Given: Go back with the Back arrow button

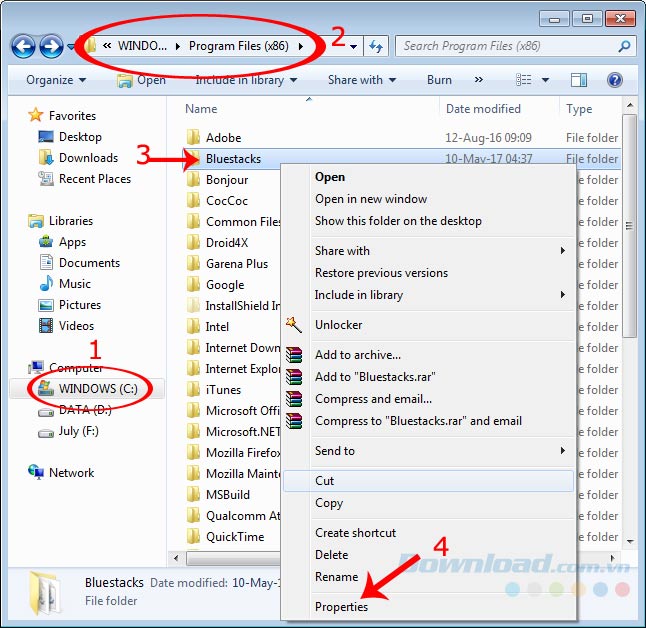Looking at the screenshot, I should tap(23, 47).
